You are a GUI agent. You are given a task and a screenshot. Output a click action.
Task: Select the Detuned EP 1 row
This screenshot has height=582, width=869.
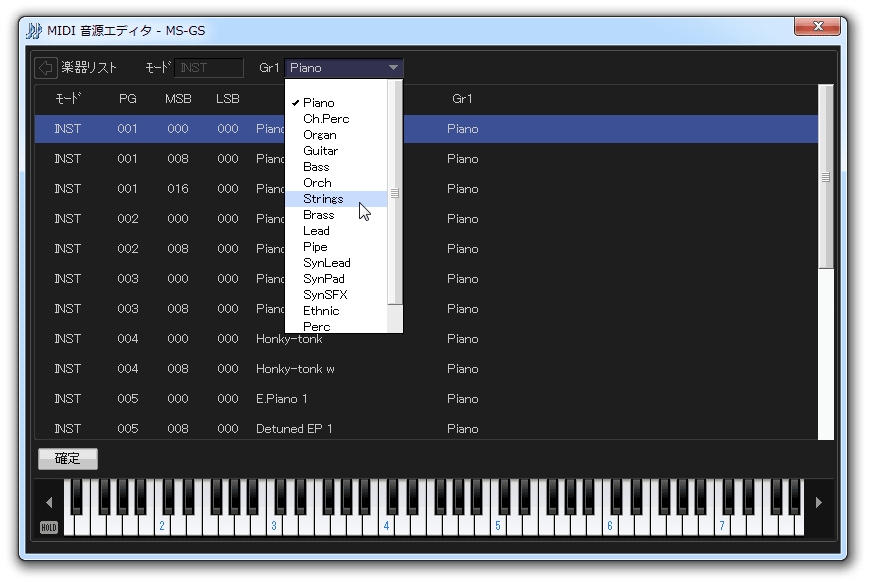[x=426, y=428]
